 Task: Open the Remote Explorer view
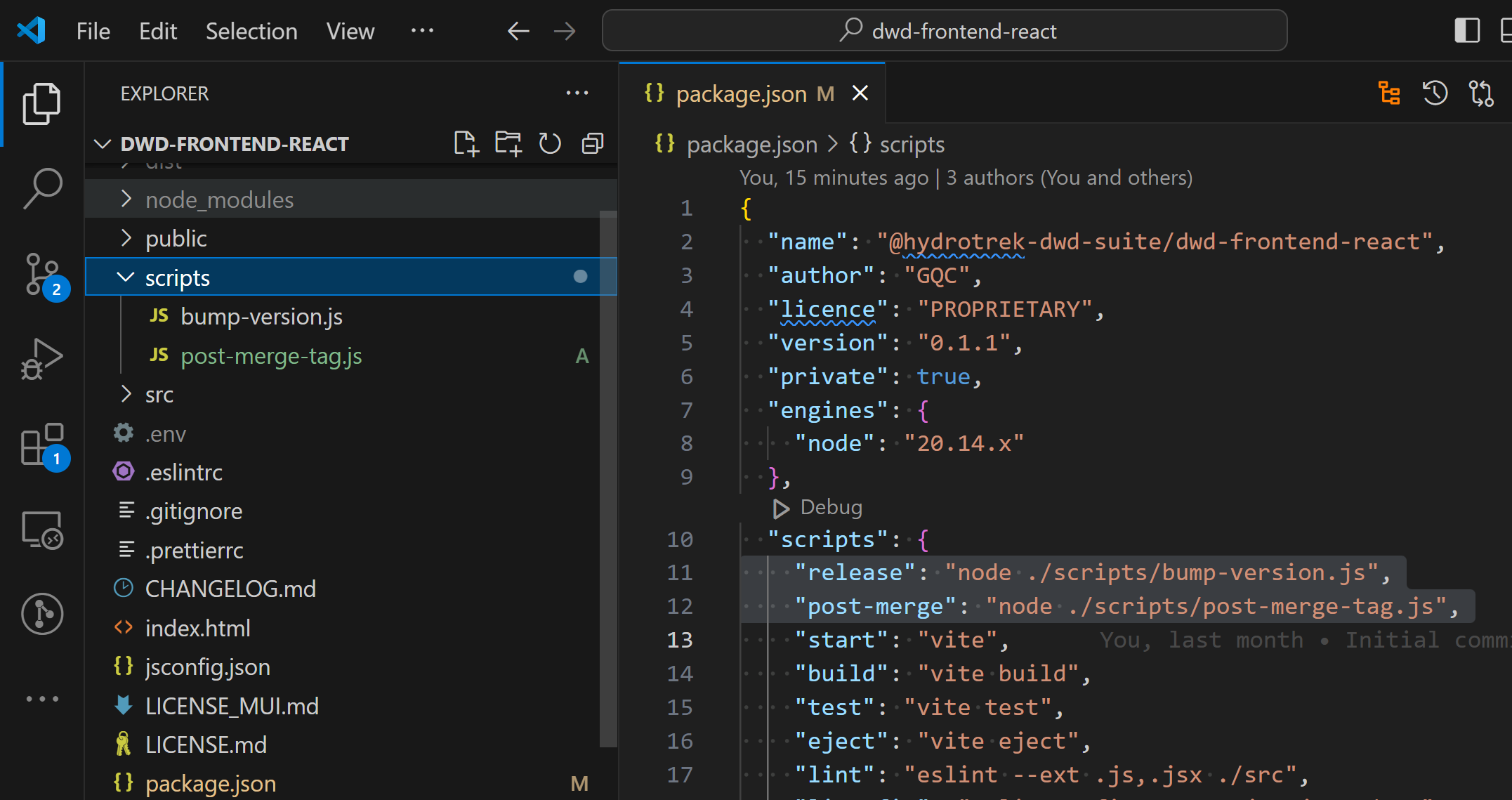click(42, 530)
